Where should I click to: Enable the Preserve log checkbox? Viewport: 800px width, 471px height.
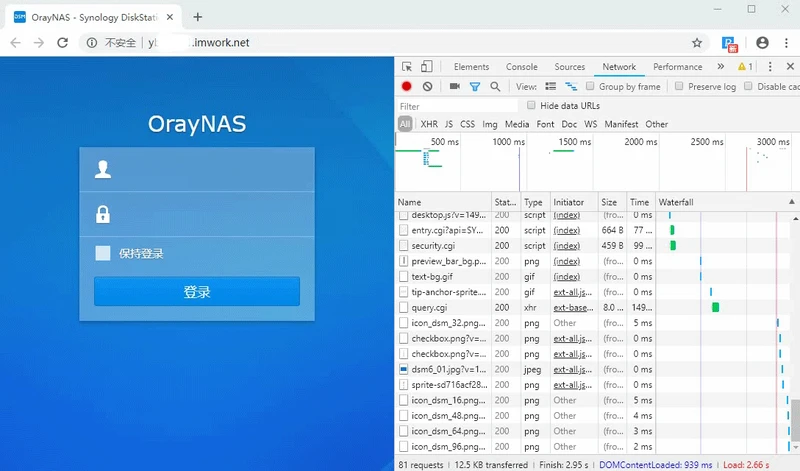coord(679,86)
